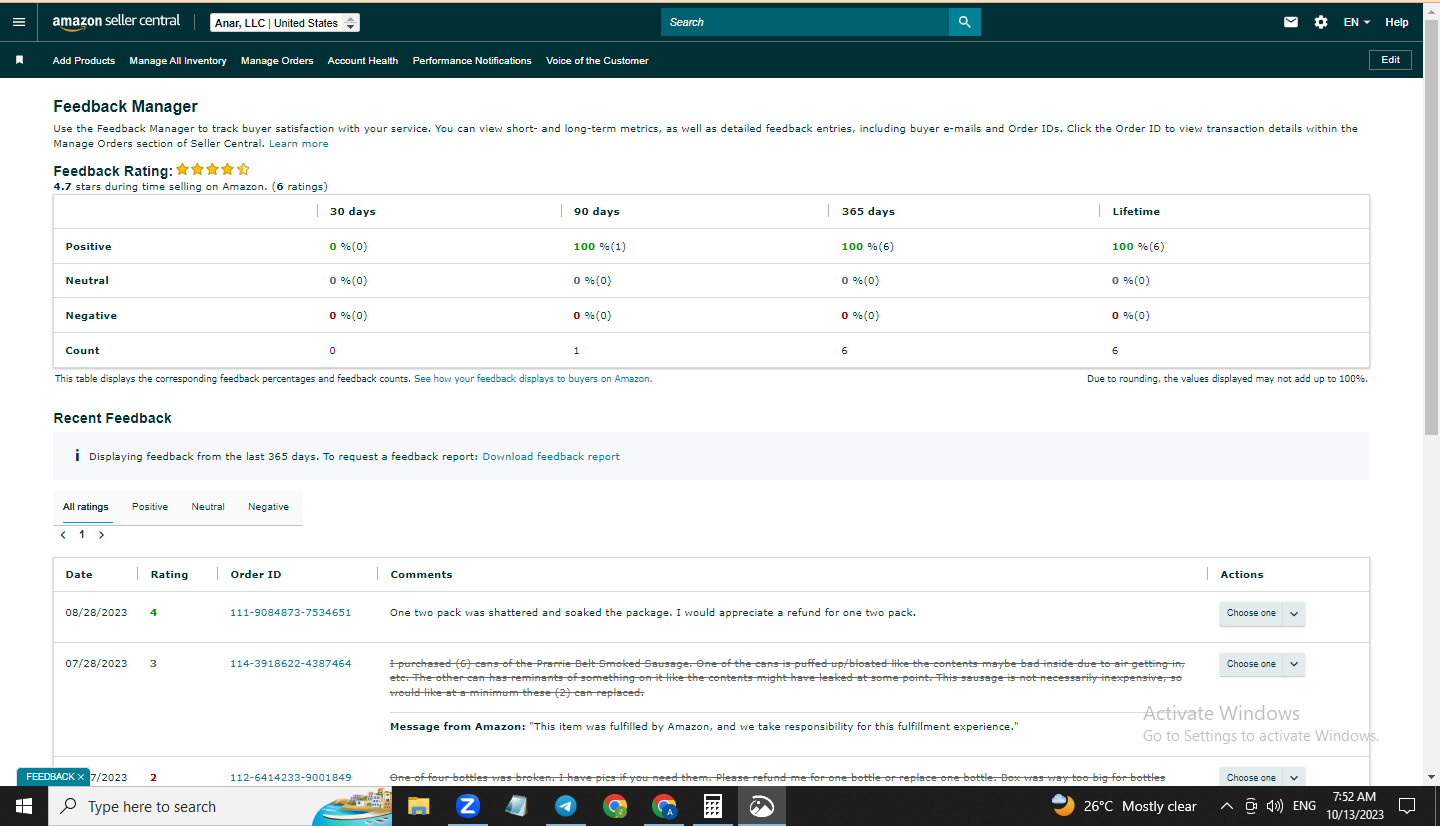Screen dimensions: 1440x826
Task: Click the Edit button in navigation bar
Action: (x=1390, y=60)
